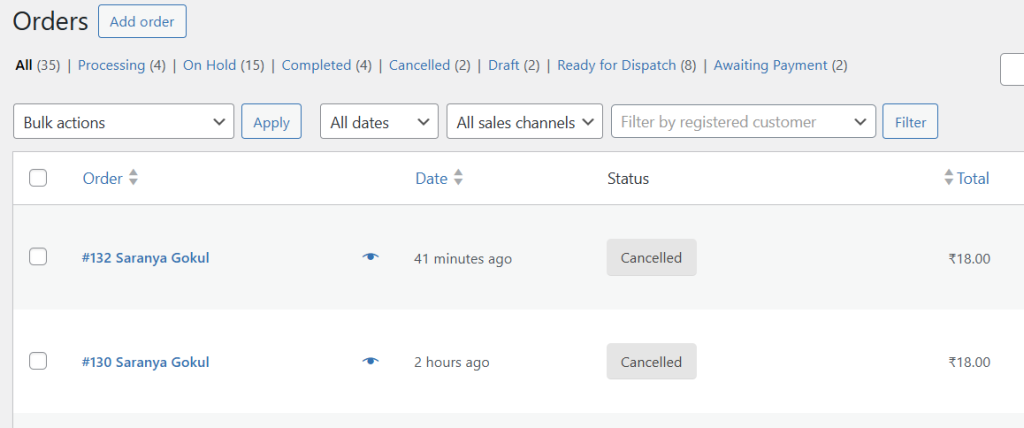Tick the checkbox for order #132
Image resolution: width=1024 pixels, height=428 pixels.
tap(38, 257)
